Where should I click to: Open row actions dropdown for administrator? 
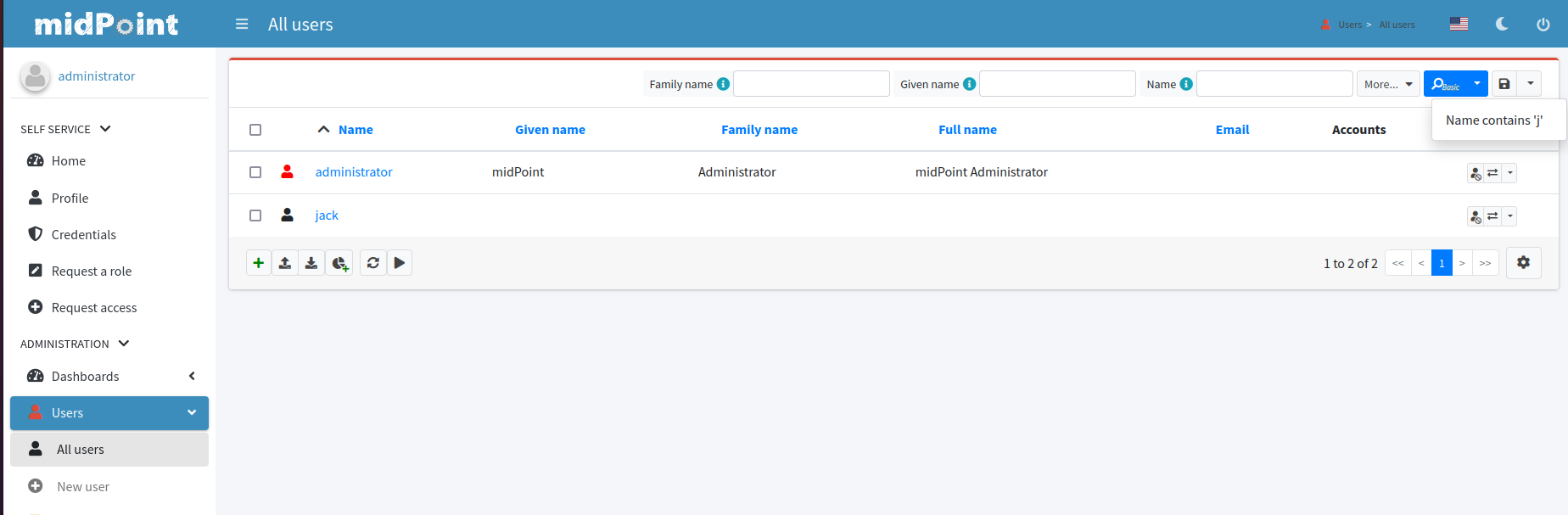click(x=1509, y=173)
